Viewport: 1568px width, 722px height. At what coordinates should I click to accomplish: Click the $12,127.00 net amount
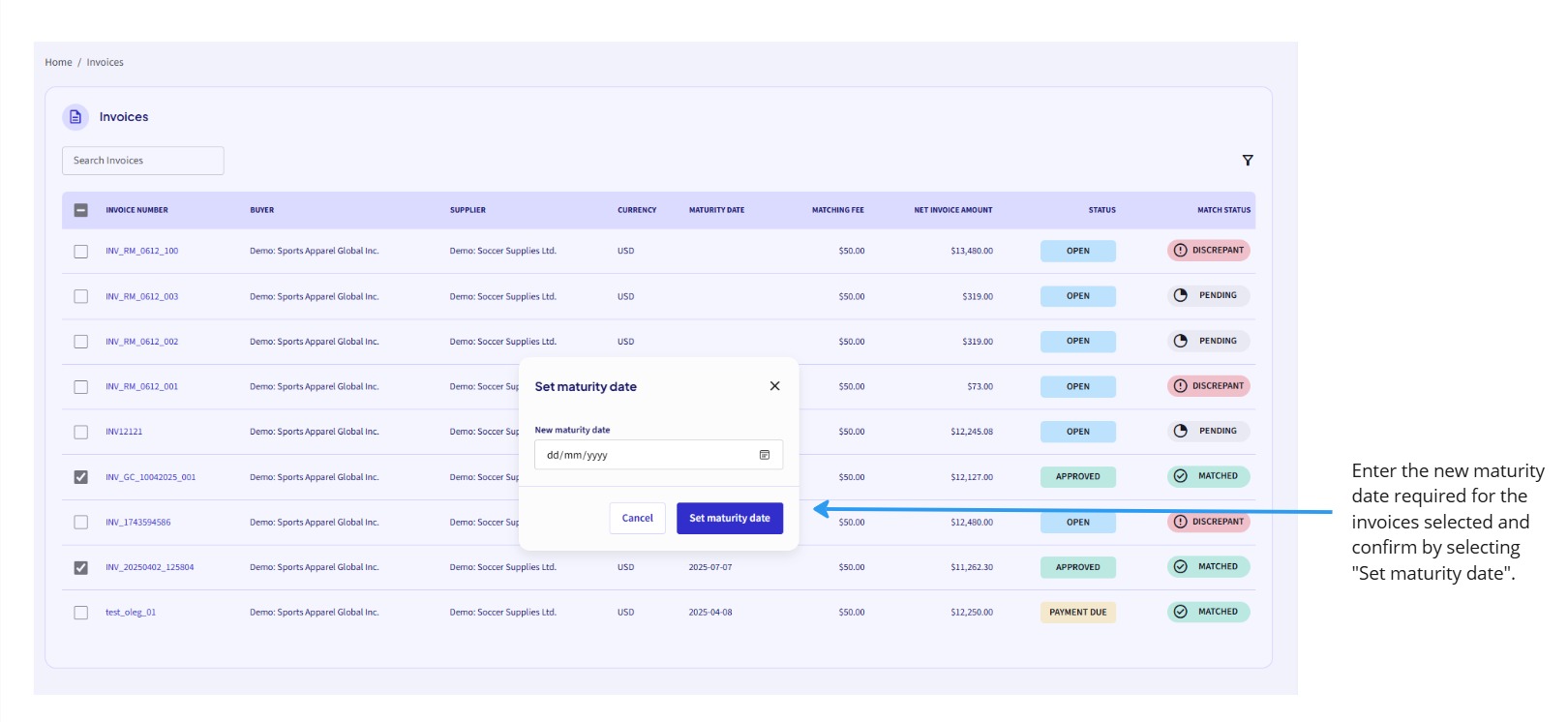tap(972, 477)
